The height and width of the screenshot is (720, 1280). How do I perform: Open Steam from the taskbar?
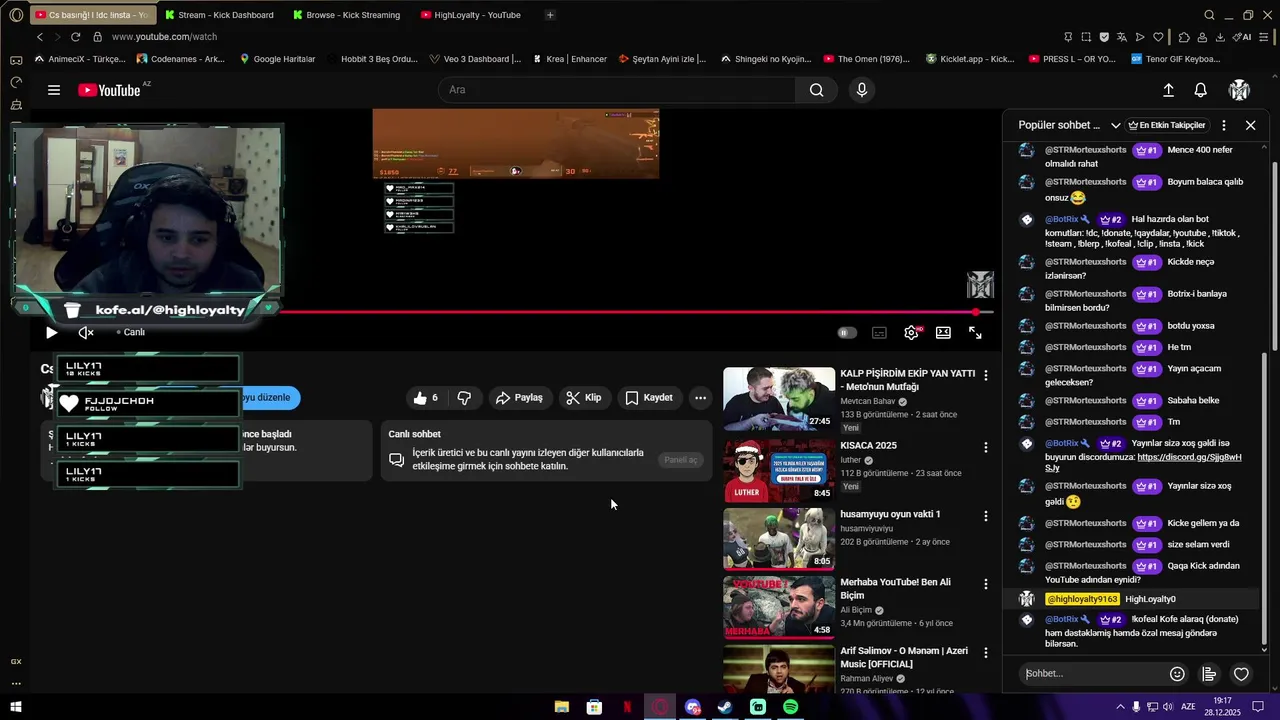726,707
